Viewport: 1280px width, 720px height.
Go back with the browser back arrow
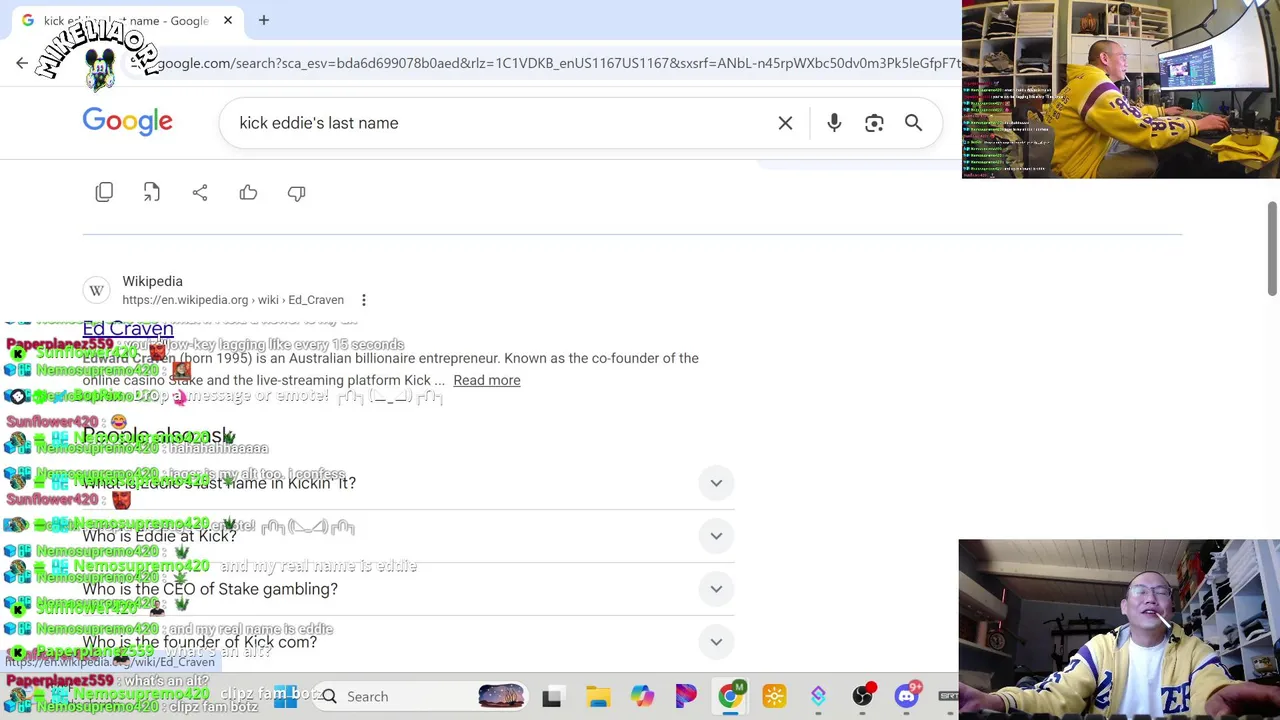pyautogui.click(x=22, y=63)
